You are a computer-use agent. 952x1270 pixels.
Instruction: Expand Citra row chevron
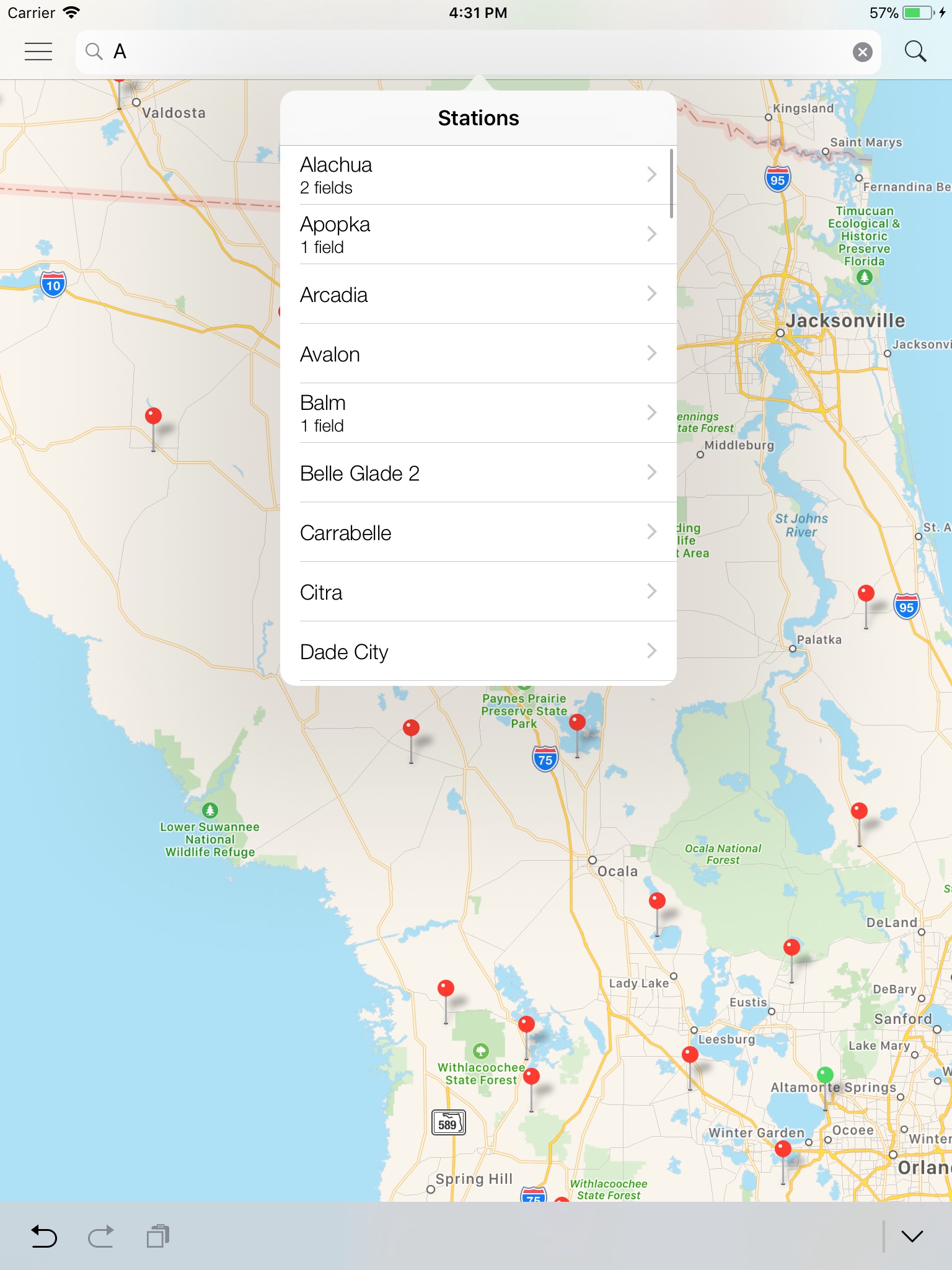click(651, 591)
